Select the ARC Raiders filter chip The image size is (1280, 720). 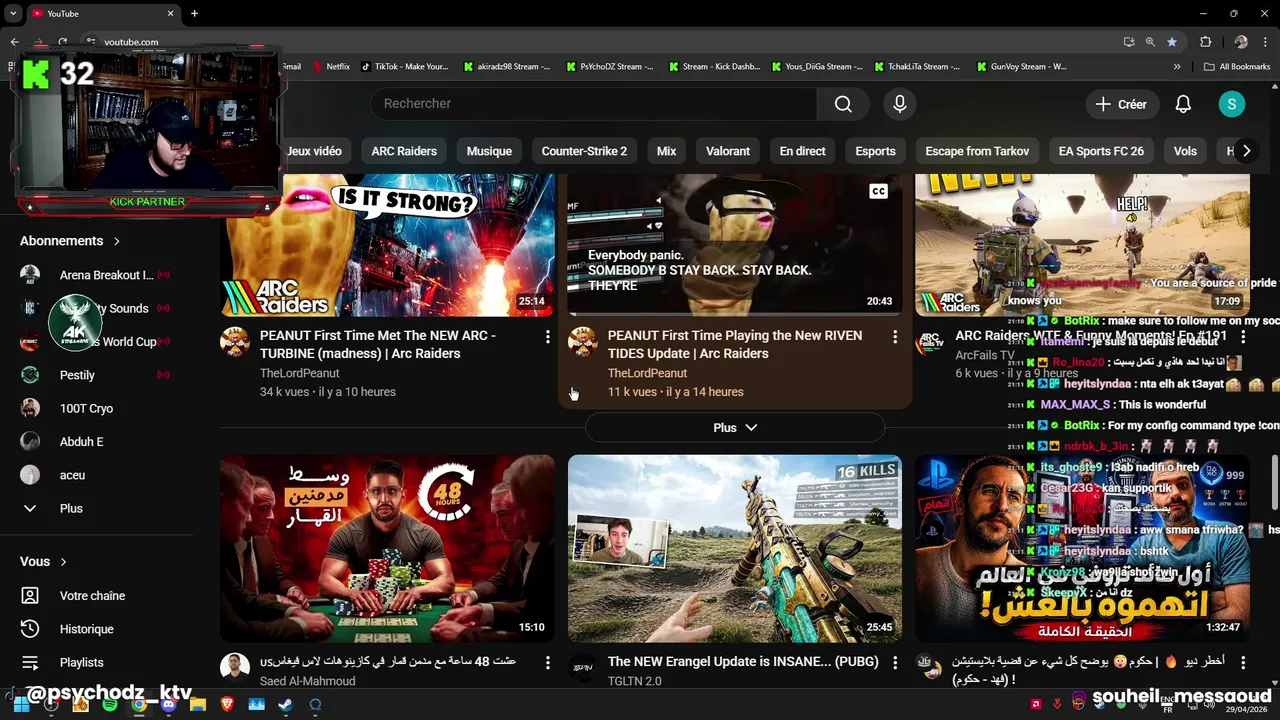pos(404,151)
